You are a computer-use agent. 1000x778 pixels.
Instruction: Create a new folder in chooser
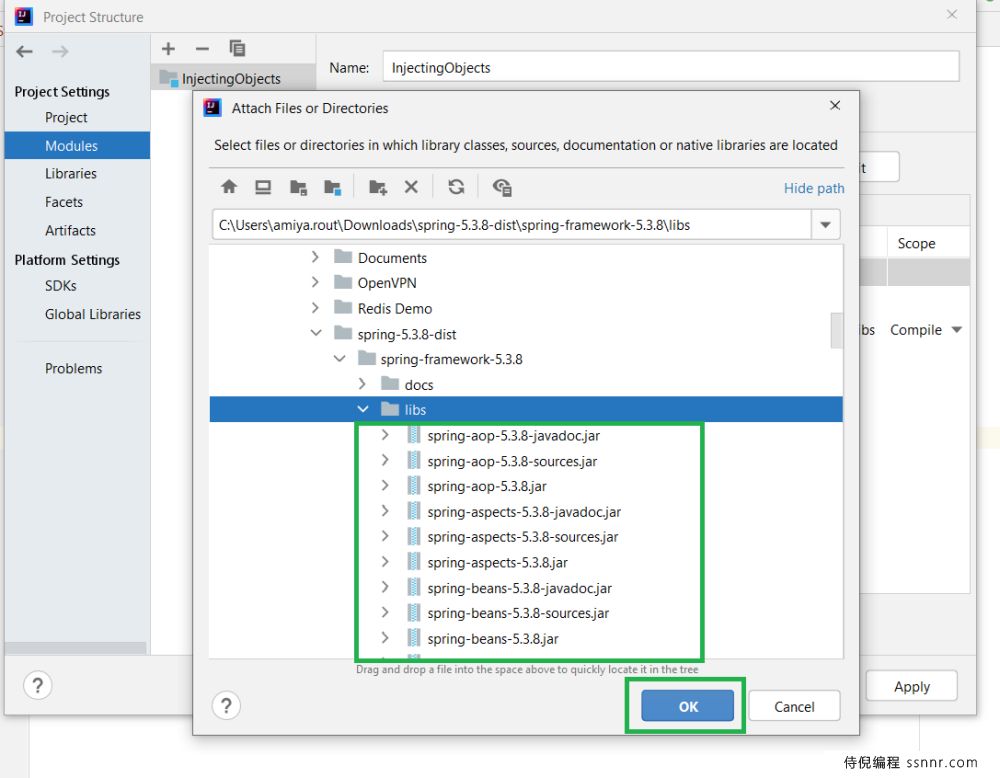pyautogui.click(x=378, y=187)
